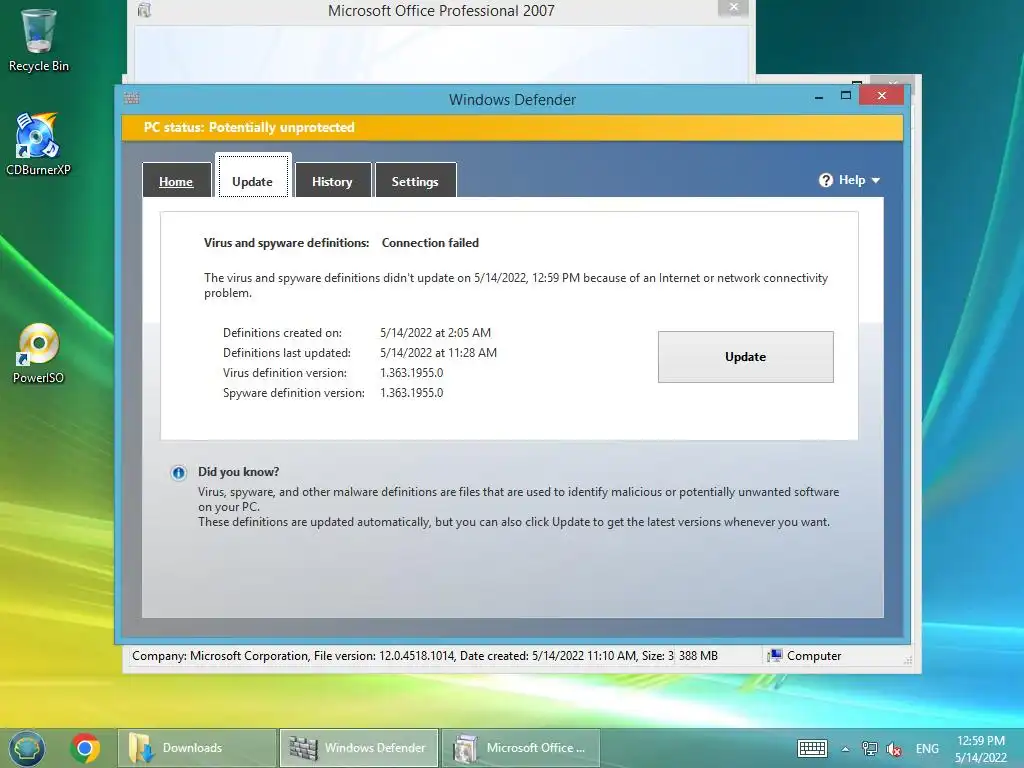The image size is (1024, 768).
Task: Click the Defender brick wall taskbar icon
Action: click(303, 748)
